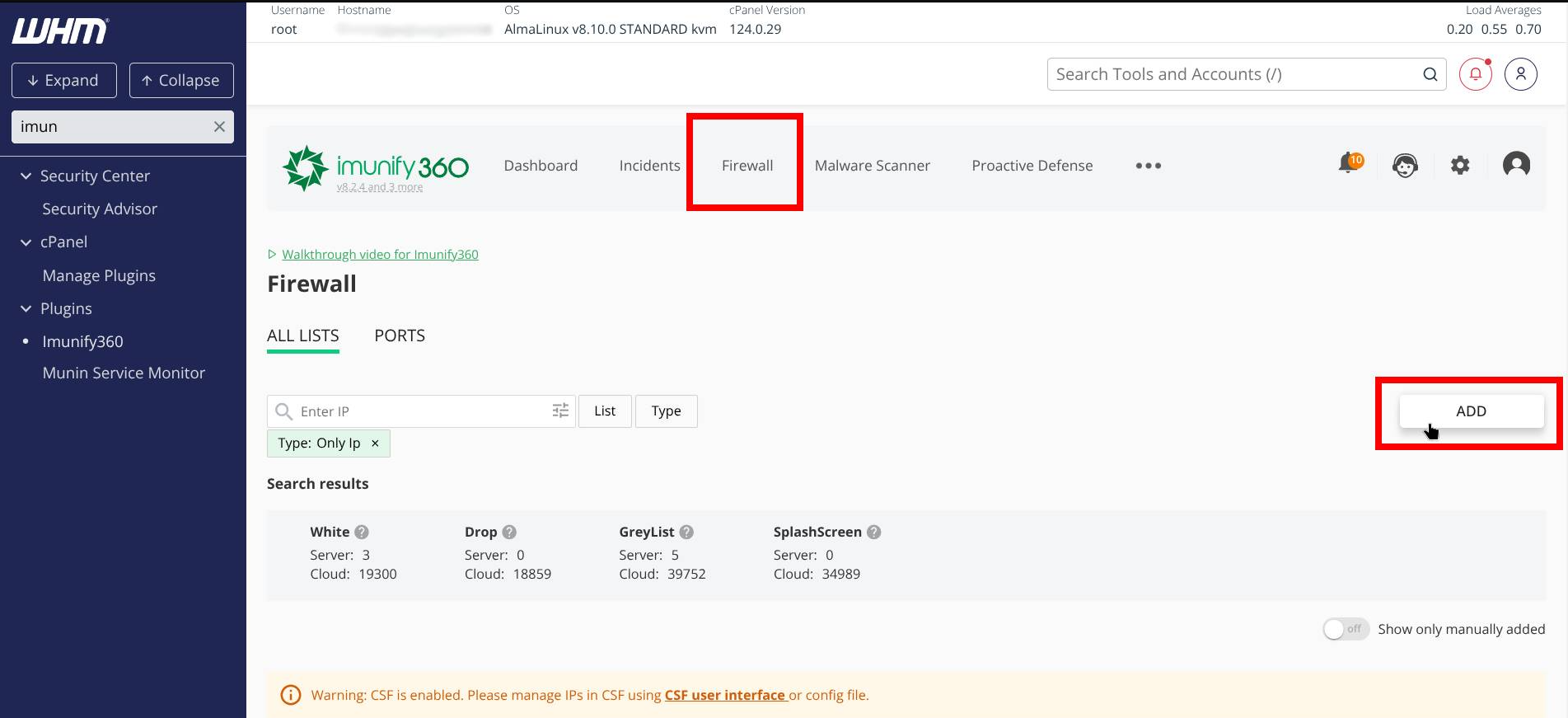Open Munin Service Monitor in sidebar

[x=124, y=373]
